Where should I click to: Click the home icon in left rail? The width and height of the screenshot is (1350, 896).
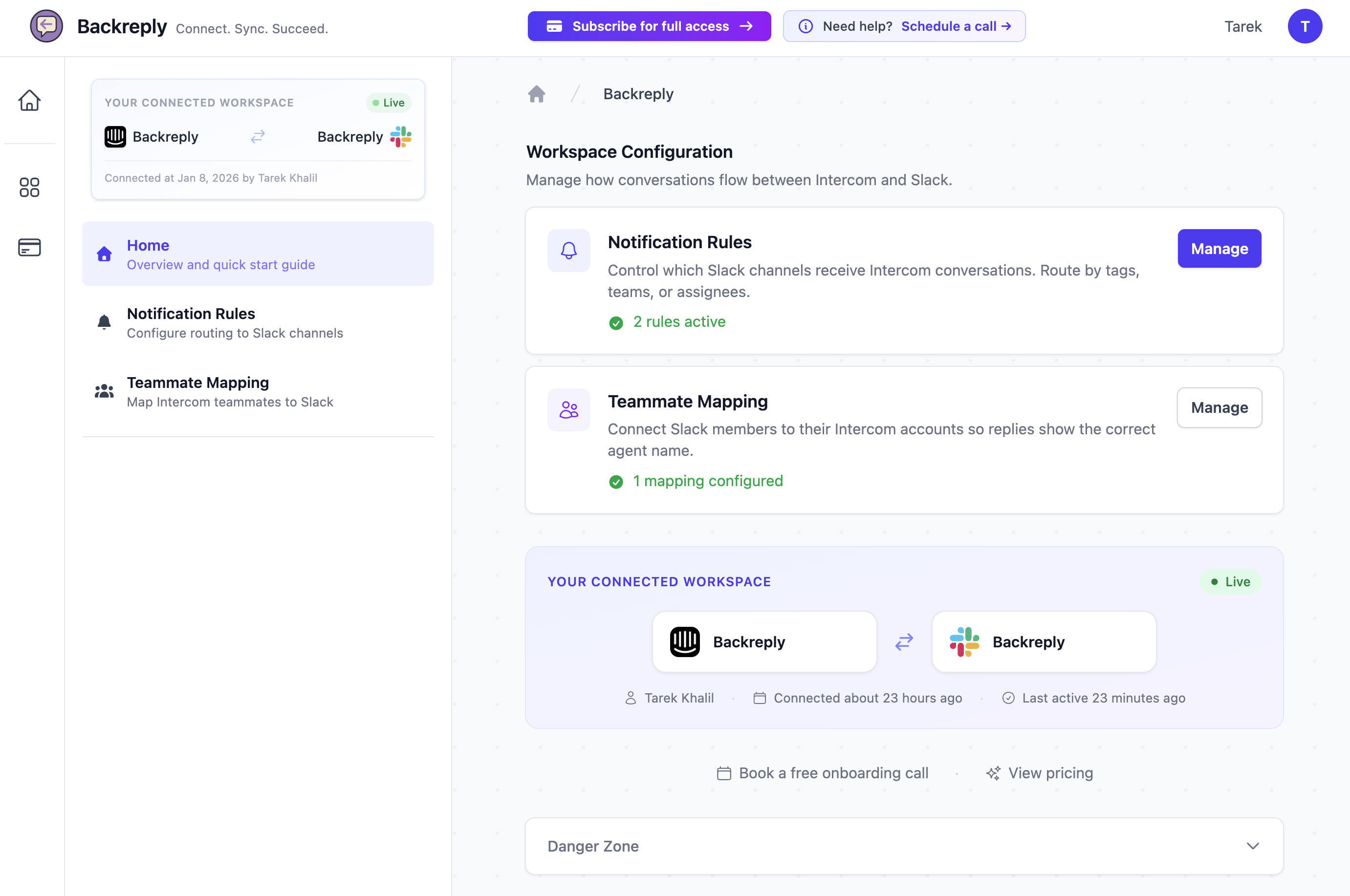point(29,101)
